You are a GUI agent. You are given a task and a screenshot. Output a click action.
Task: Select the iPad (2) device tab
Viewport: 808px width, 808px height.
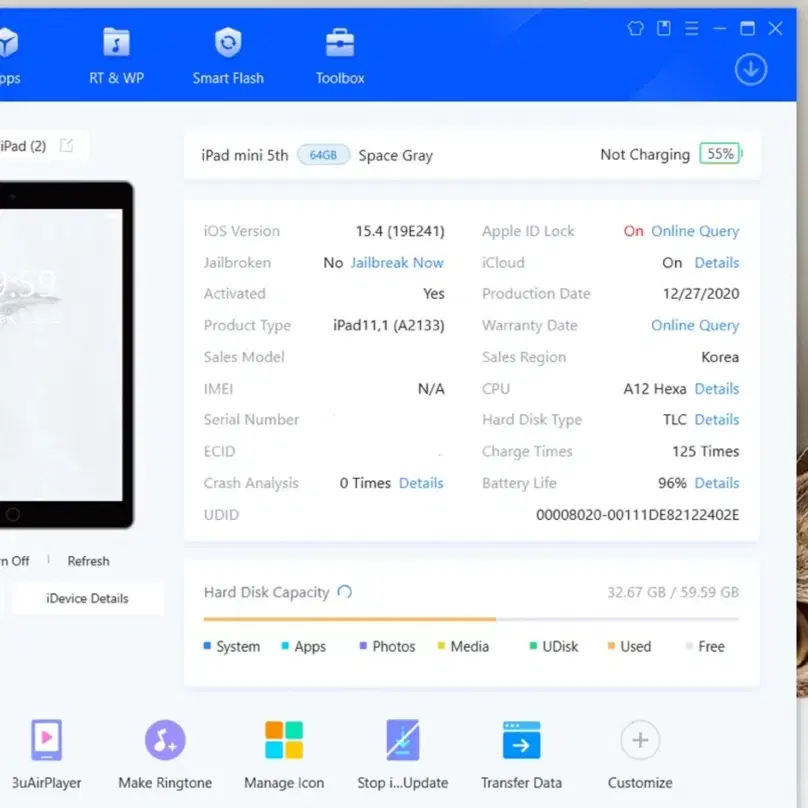click(23, 146)
